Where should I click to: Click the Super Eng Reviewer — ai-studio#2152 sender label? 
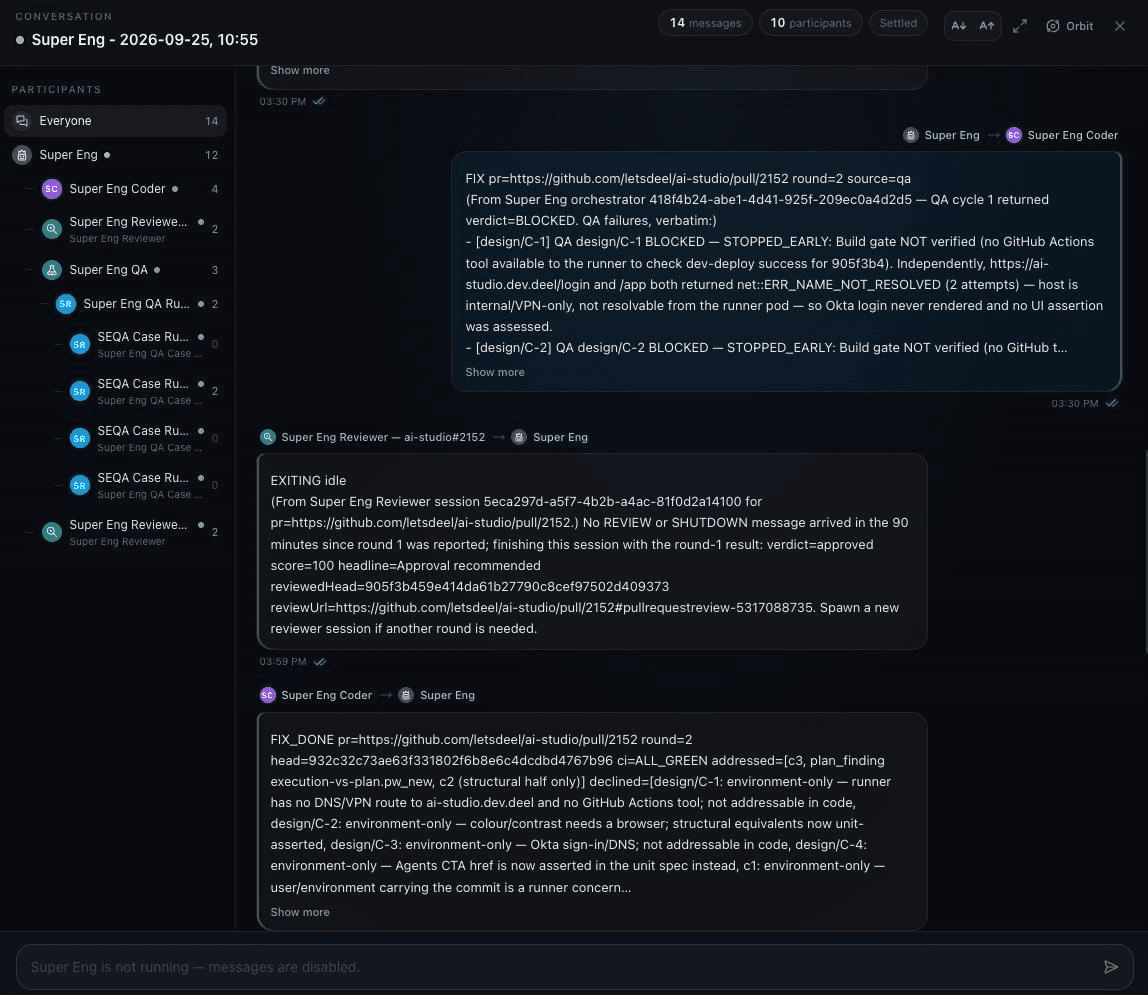383,437
